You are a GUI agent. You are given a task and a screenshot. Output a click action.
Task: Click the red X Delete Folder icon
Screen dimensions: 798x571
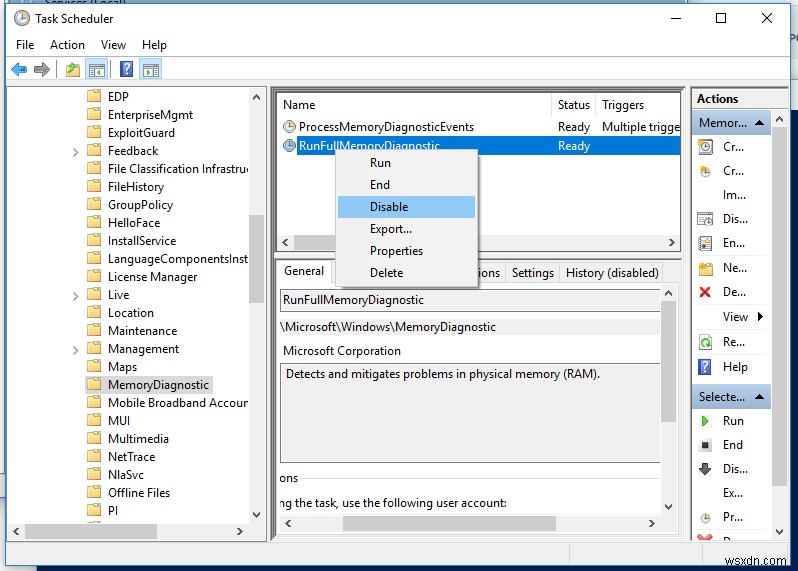(x=705, y=292)
